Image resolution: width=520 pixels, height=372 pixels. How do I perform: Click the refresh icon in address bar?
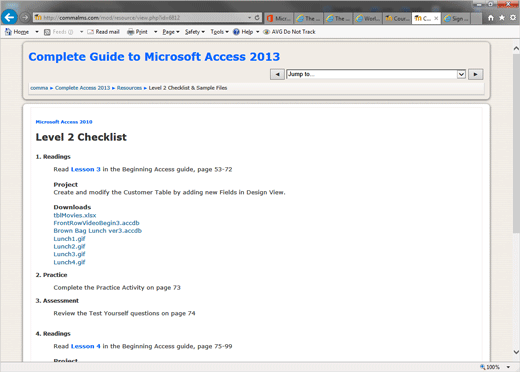click(x=257, y=18)
